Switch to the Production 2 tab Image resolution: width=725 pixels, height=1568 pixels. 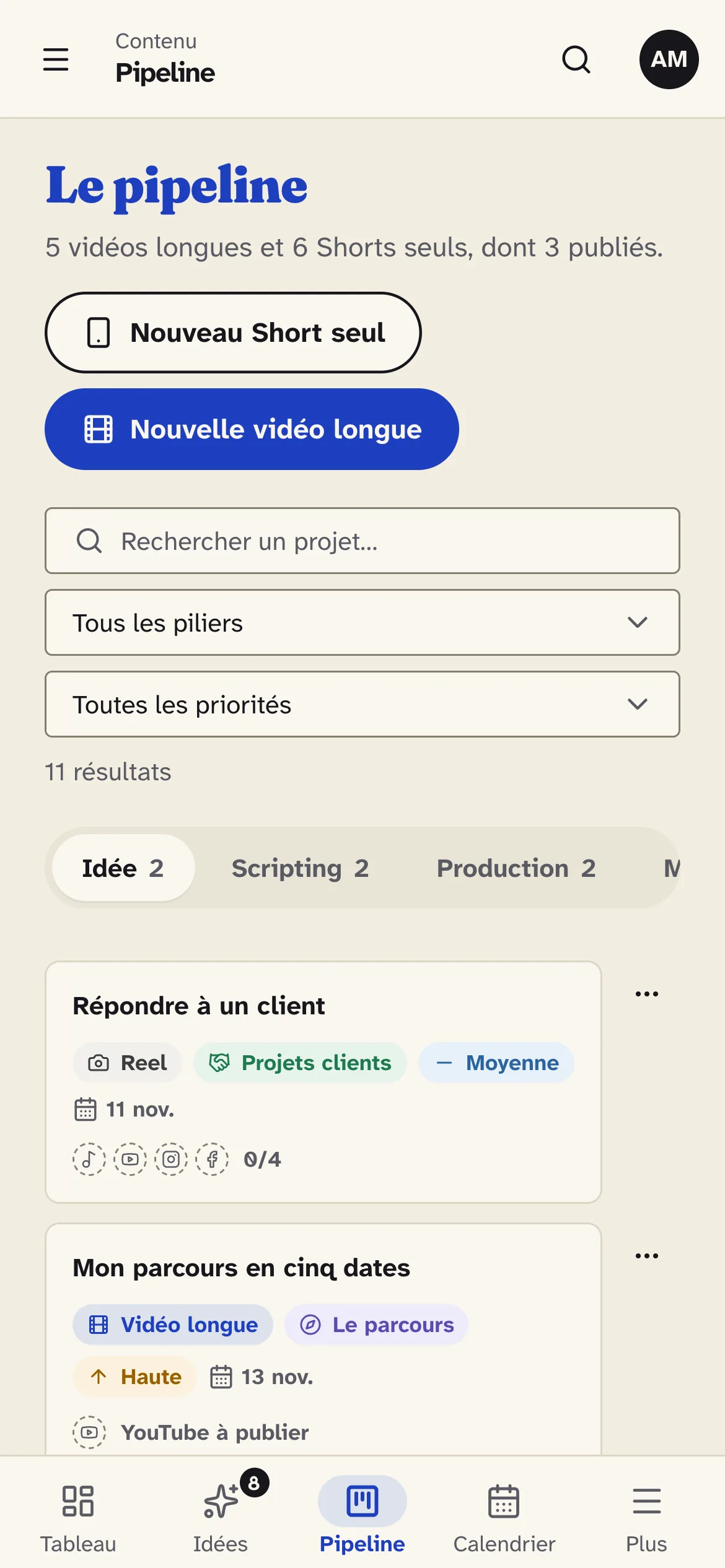[516, 868]
